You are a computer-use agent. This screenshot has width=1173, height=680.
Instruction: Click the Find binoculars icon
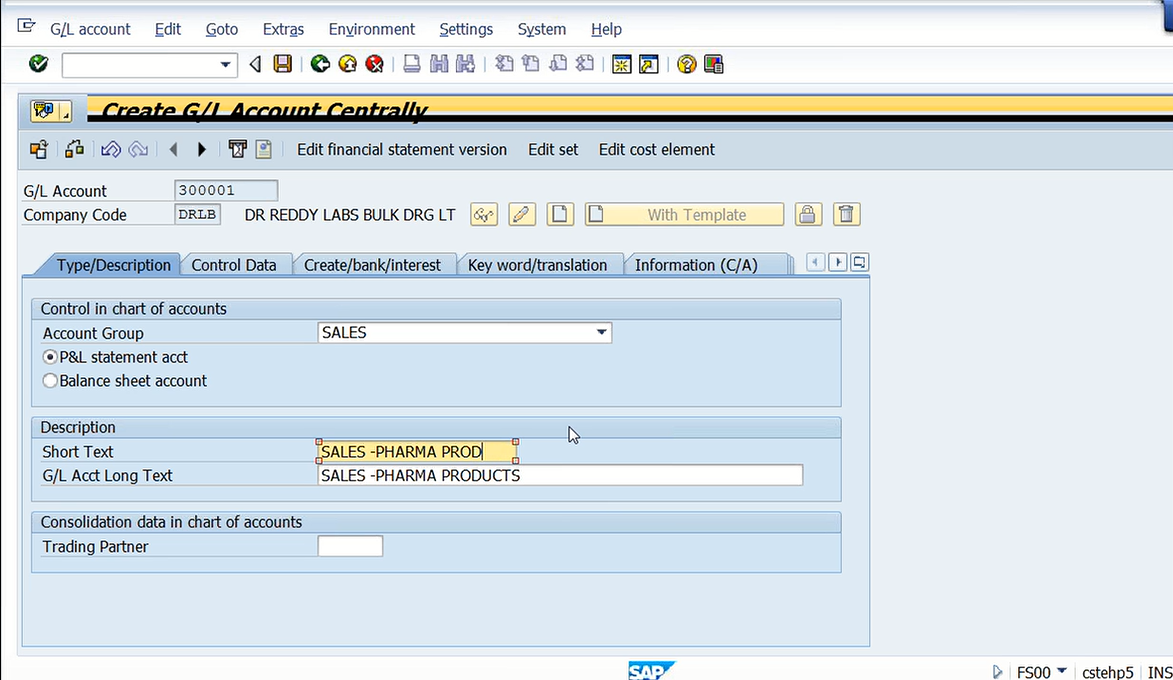[x=439, y=64]
